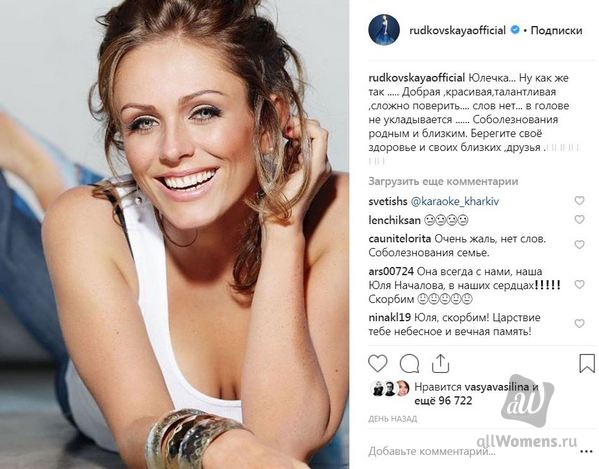Load more comments via Загрузить еще комментарии
Screen dimensions: 599x469
pos(443,181)
